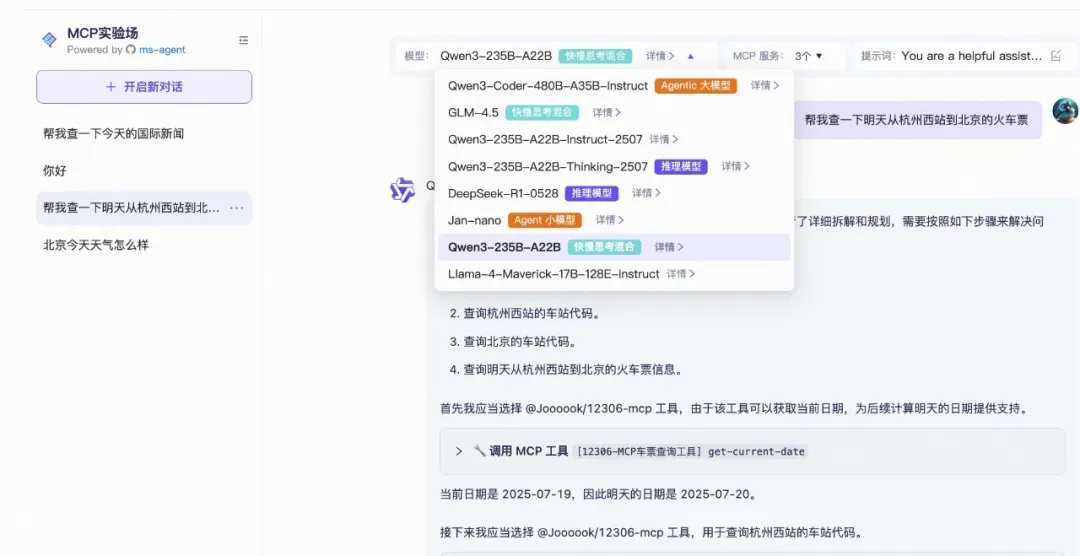Collapse sidebar with the list toggle icon
This screenshot has height=556, width=1080.
[x=243, y=40]
